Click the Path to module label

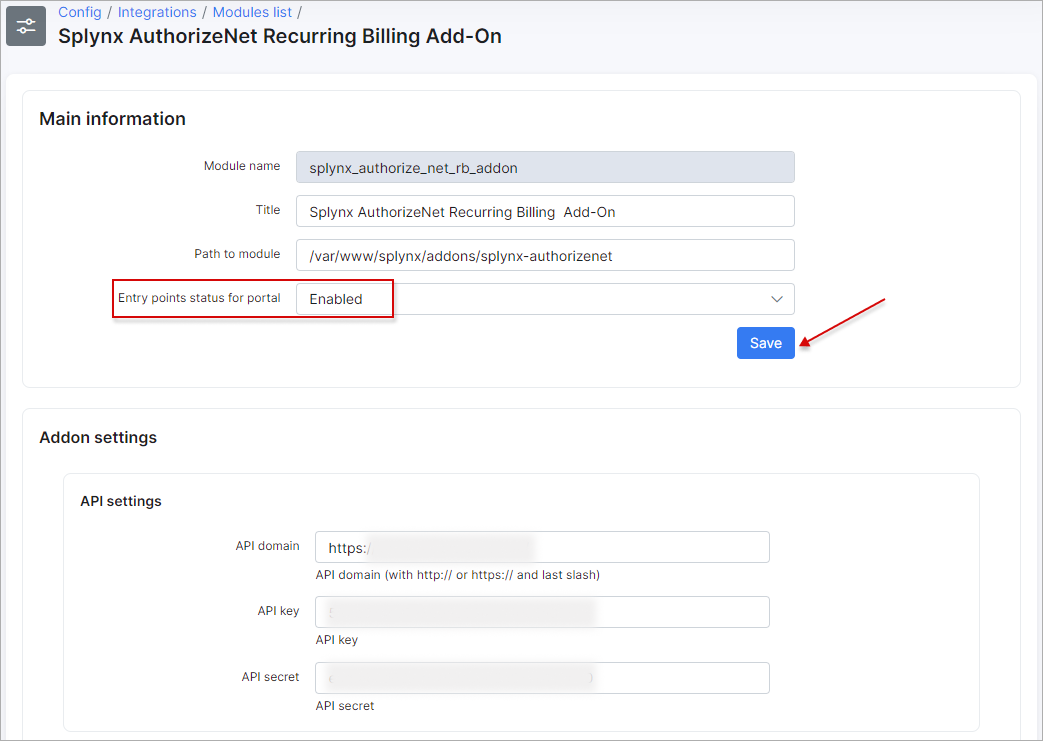(x=237, y=253)
